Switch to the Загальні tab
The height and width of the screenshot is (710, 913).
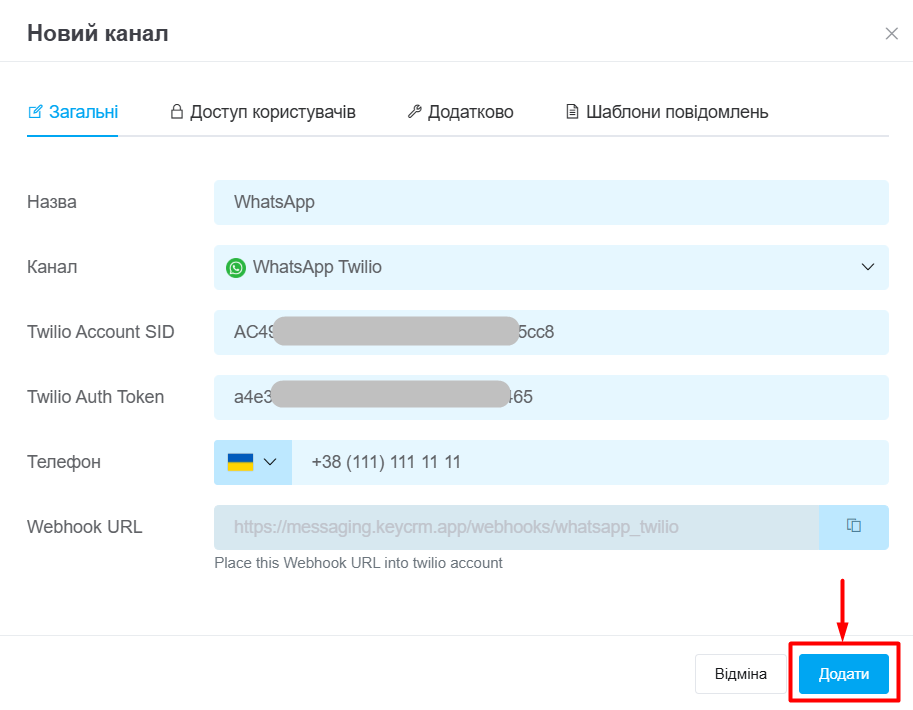(x=73, y=112)
